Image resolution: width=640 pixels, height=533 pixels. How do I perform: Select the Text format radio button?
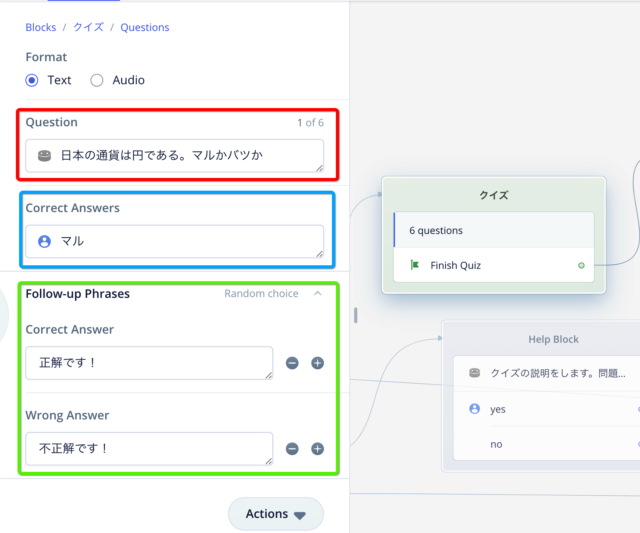click(32, 80)
